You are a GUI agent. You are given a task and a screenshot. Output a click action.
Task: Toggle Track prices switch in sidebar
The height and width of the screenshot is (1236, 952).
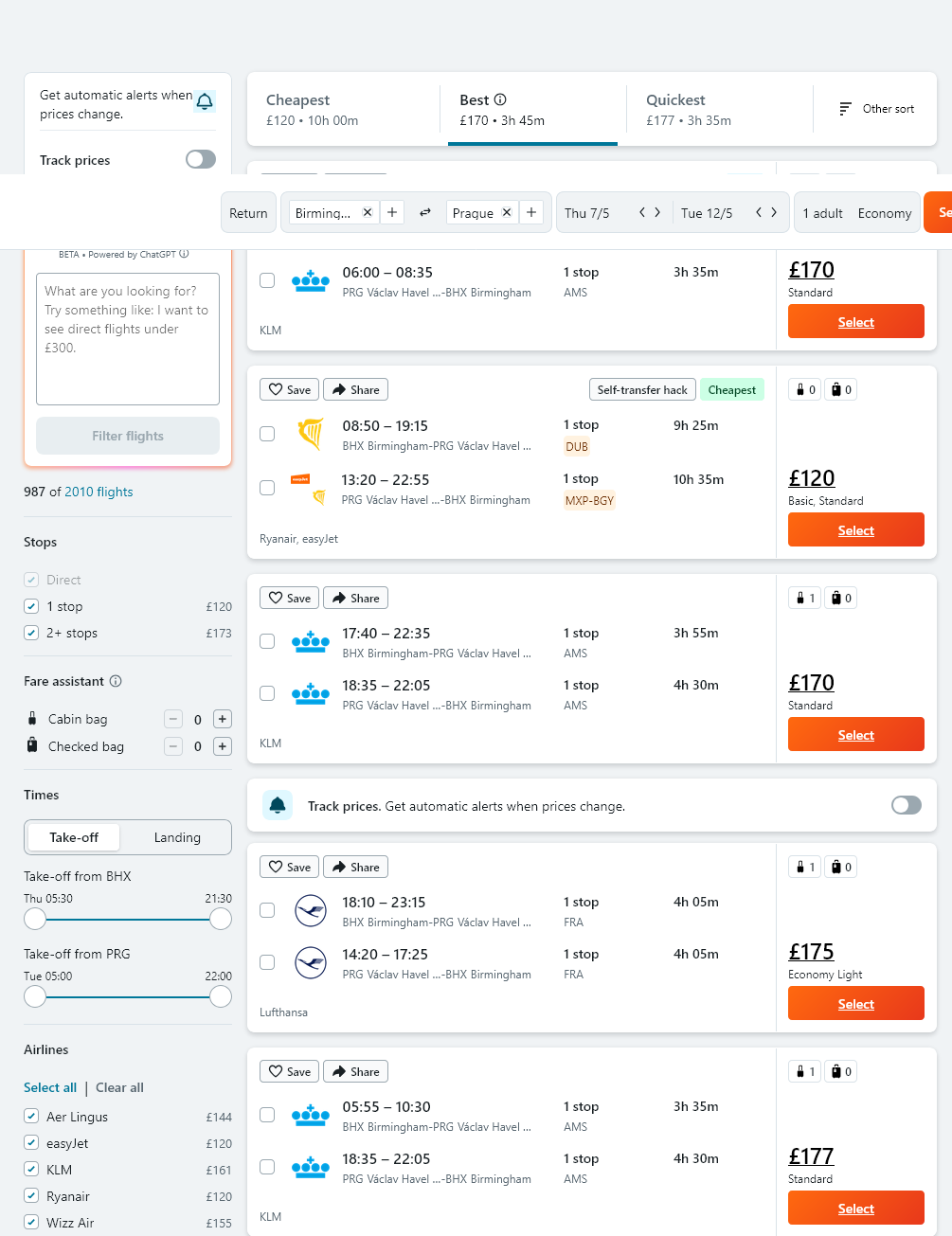coord(201,159)
